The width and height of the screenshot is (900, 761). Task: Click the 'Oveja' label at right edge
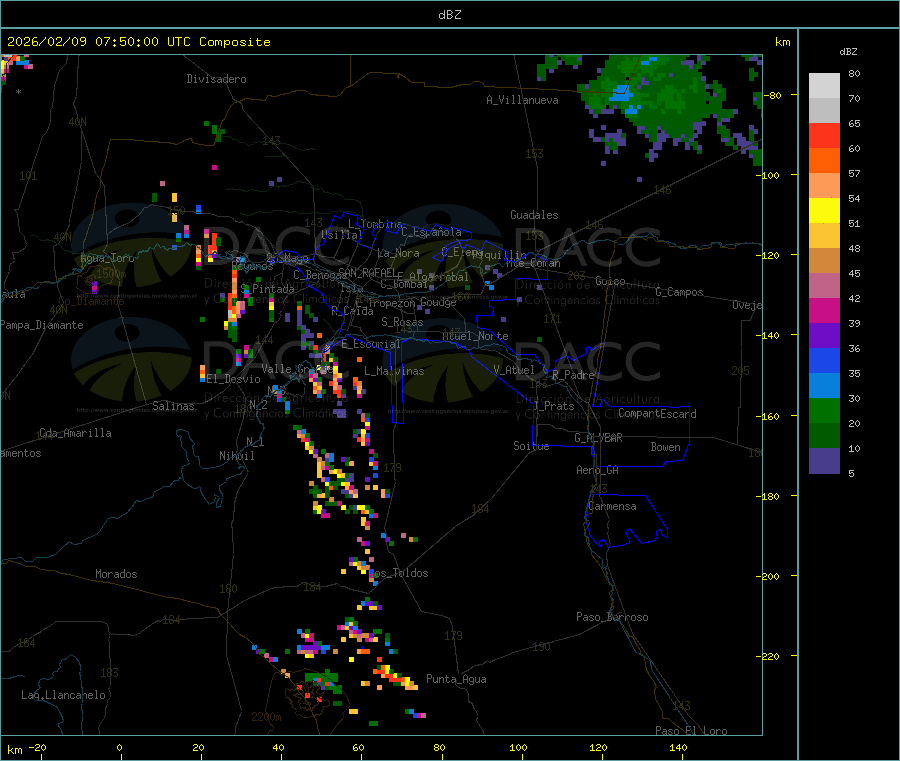[x=747, y=305]
